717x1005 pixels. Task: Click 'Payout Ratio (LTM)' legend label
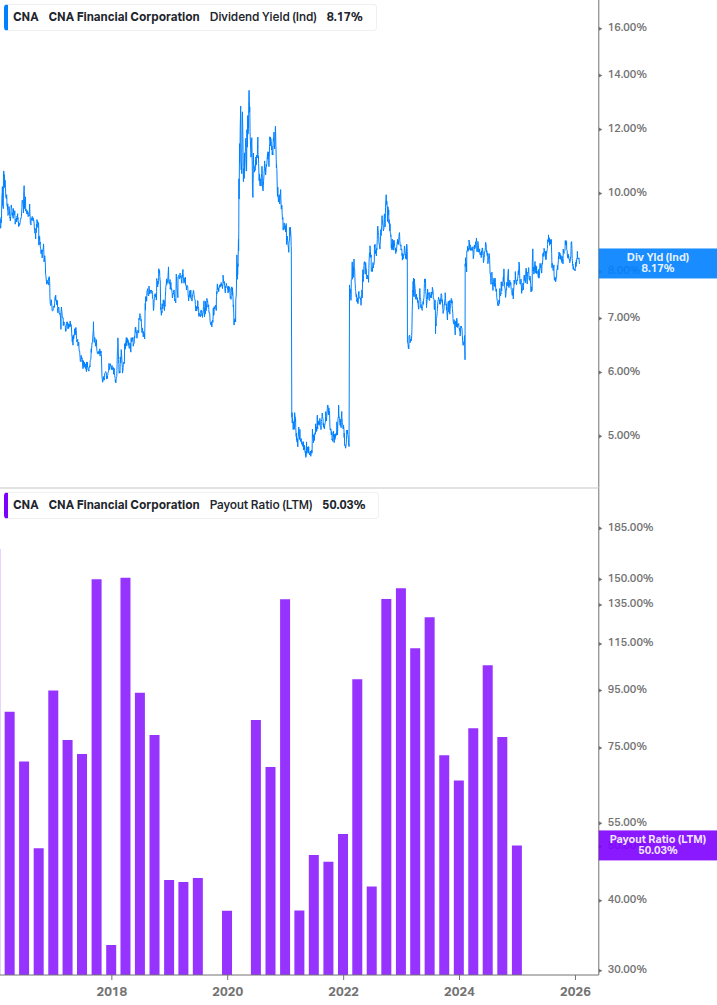261,505
